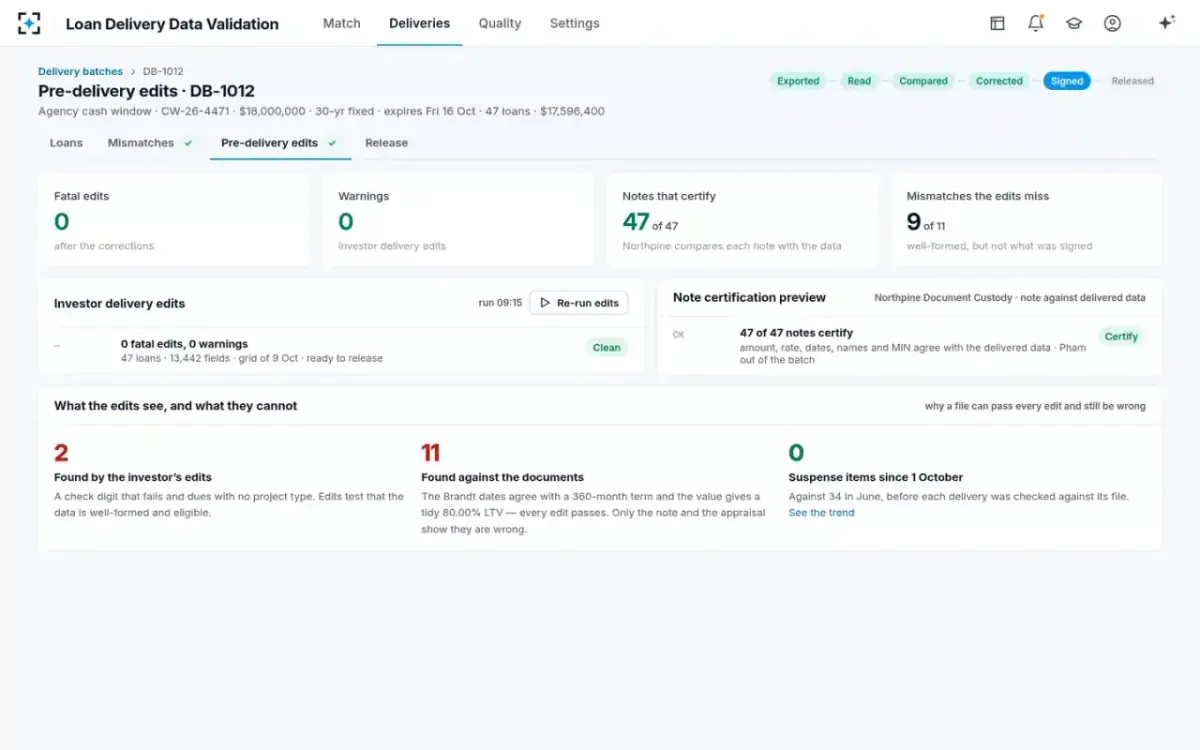Open the graduation cap learning icon

click(1074, 23)
